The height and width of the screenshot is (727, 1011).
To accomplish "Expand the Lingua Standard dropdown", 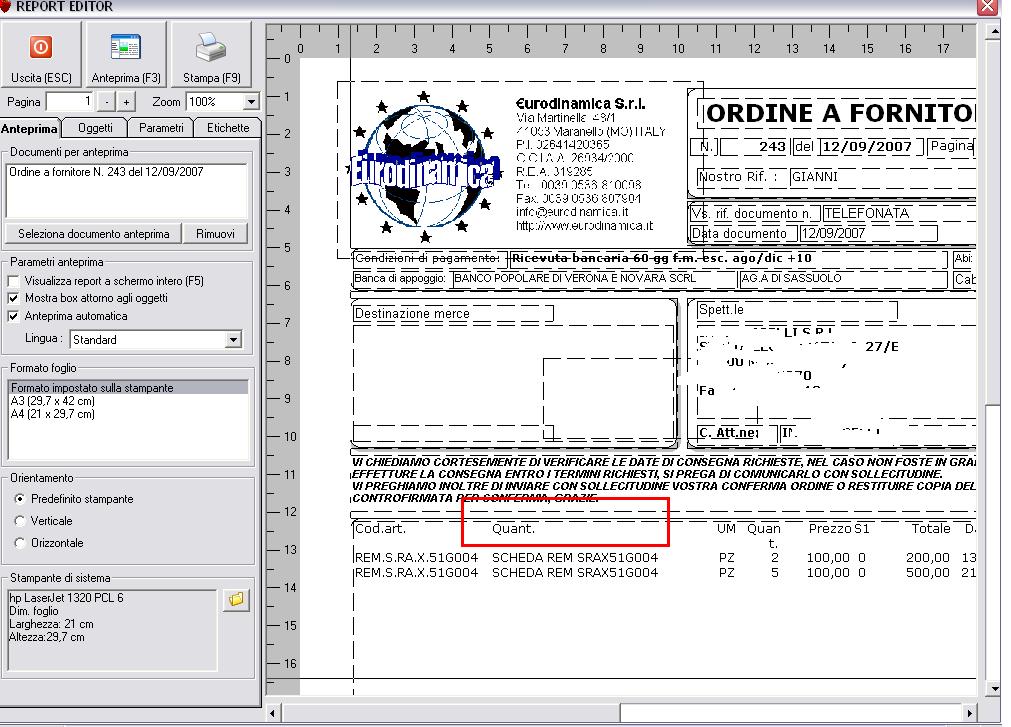I will coord(234,340).
